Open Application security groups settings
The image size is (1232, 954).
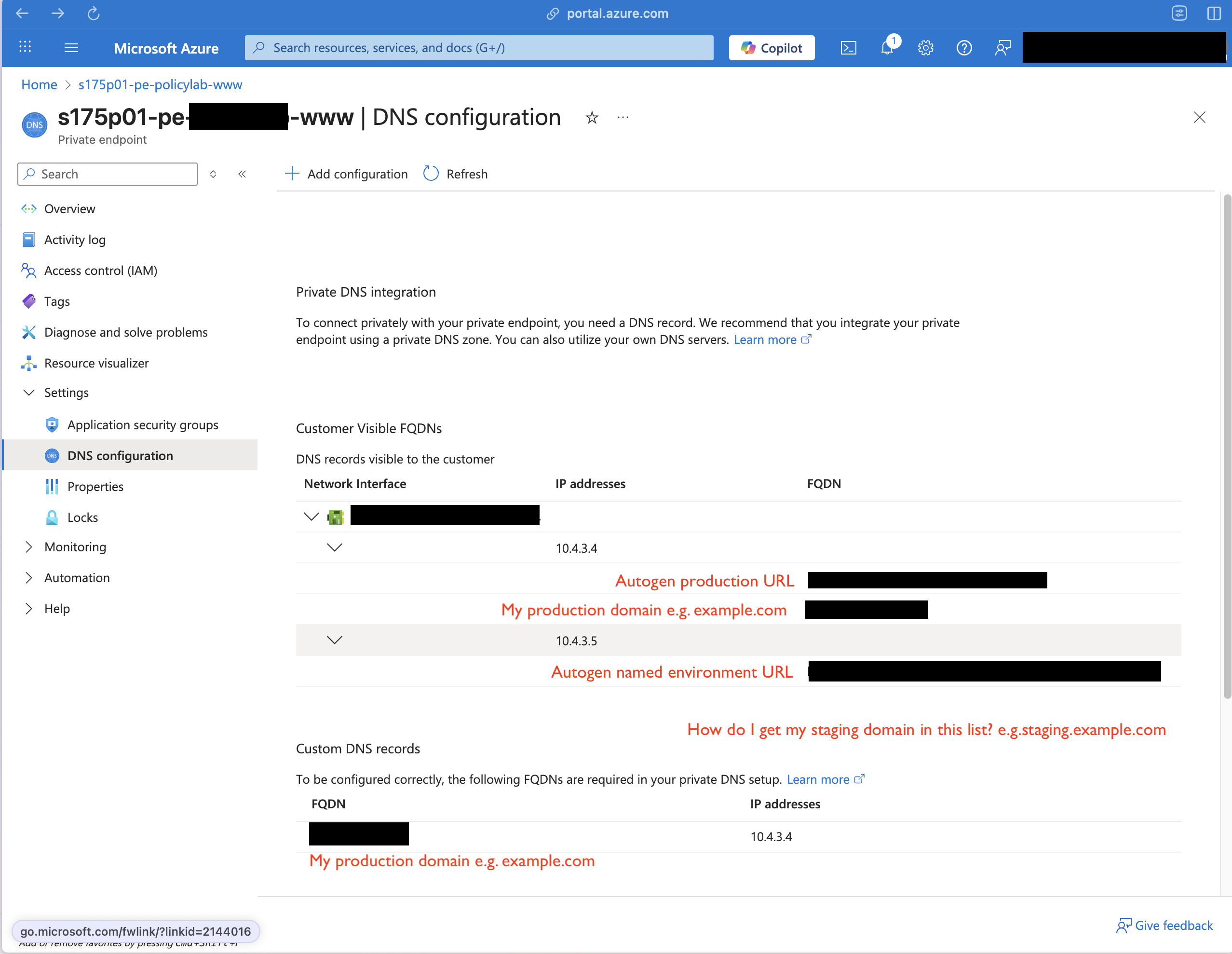tap(143, 425)
